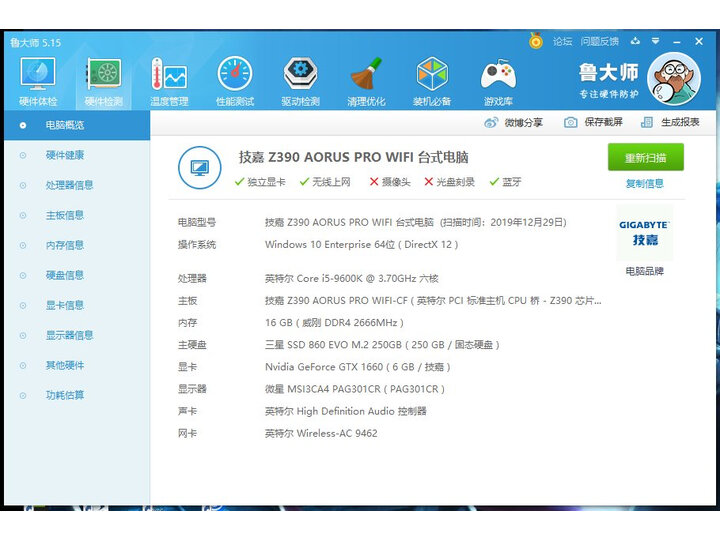Click the 鲁大师 5.15 title text
Screen dimensions: 720x540
(35, 43)
